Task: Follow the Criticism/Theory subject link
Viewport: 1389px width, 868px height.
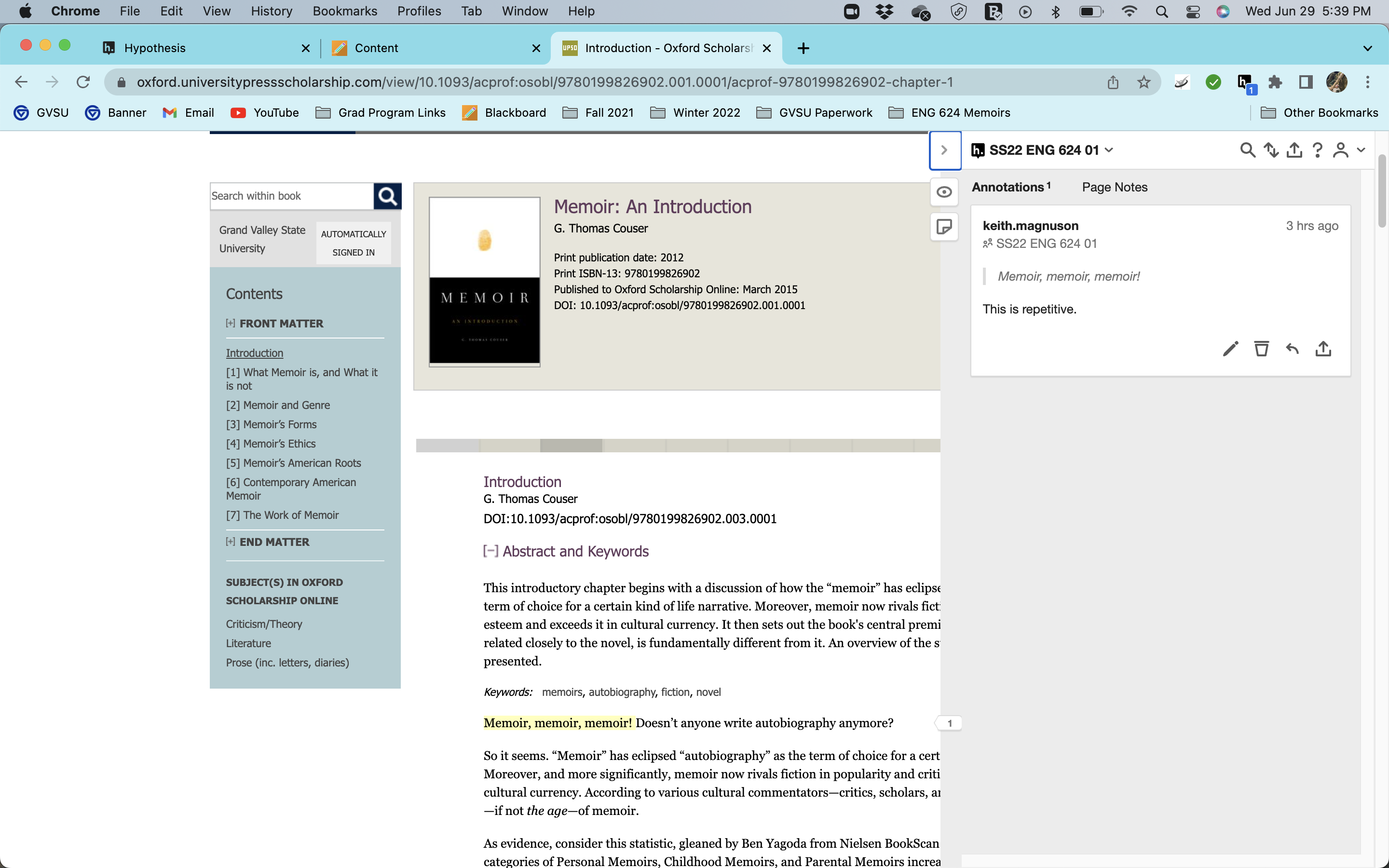Action: 263,624
